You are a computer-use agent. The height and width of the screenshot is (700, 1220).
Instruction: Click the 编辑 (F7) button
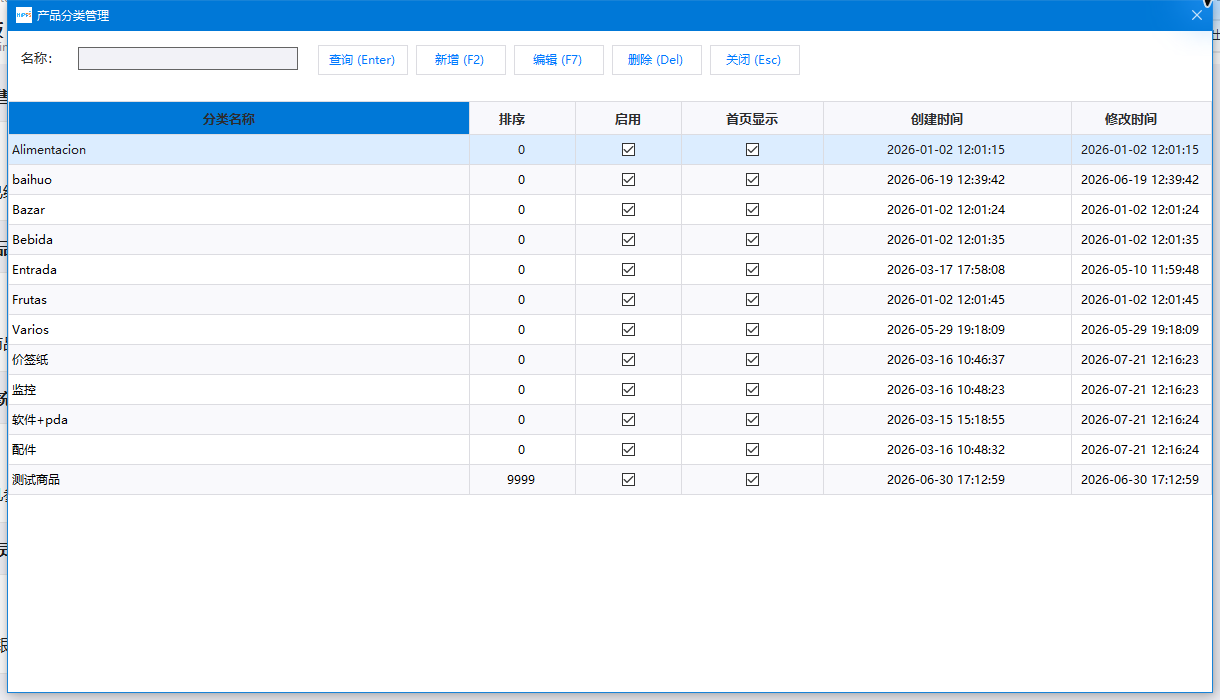[x=559, y=60]
